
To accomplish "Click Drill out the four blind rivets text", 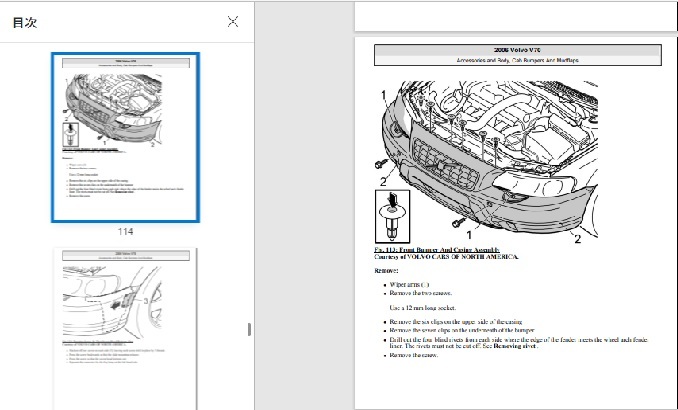I will (x=518, y=343).
